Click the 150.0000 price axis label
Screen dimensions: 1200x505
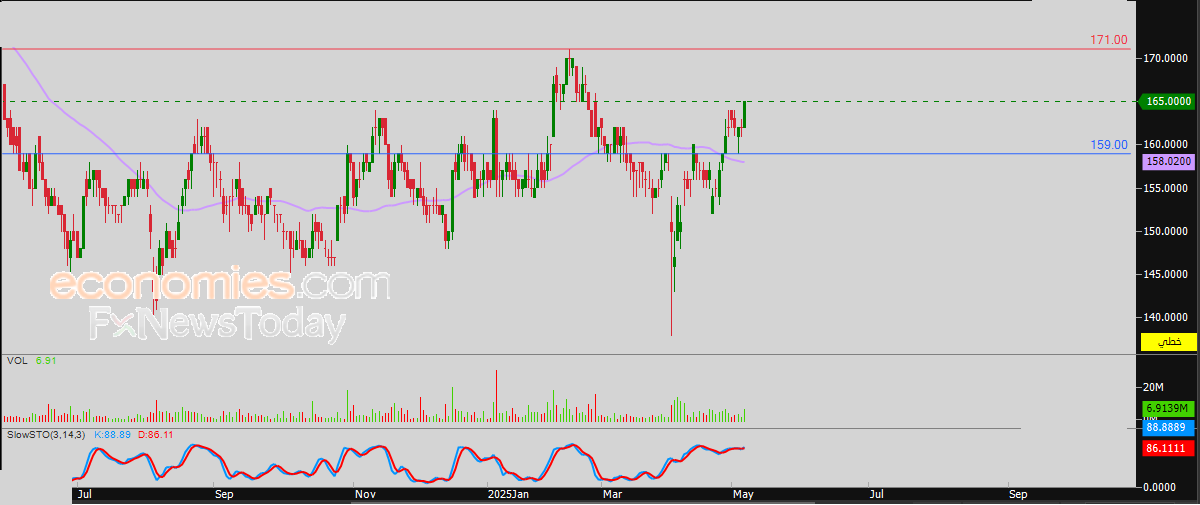point(1166,231)
